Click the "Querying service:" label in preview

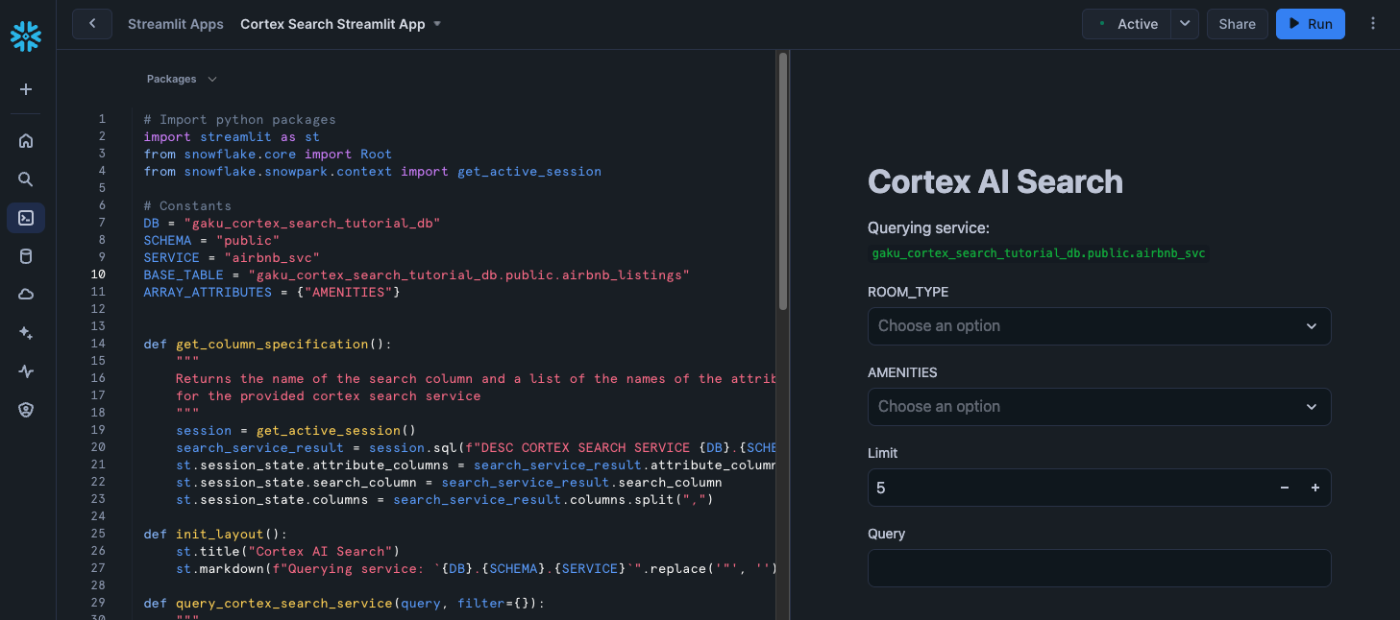tap(929, 228)
